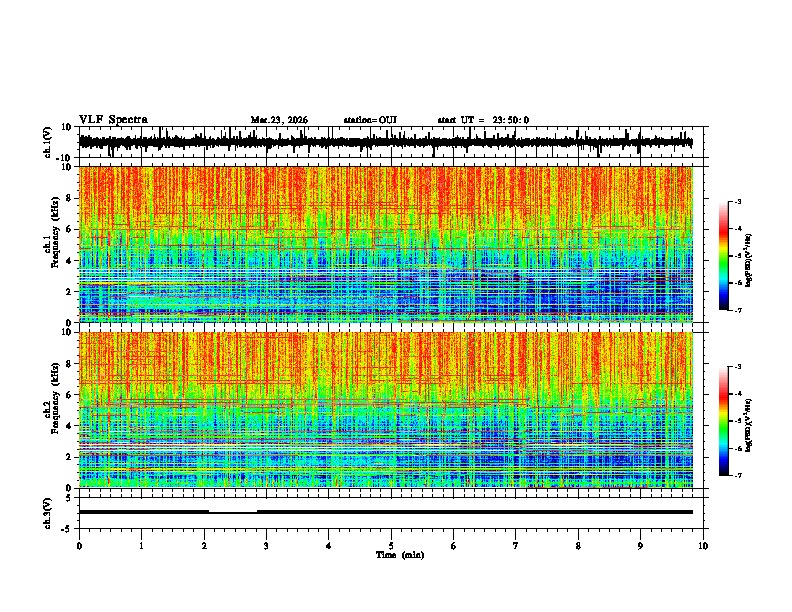The image size is (792, 612).
Task: Click inside the ch.1 spectrogram panel
Action: click(x=386, y=244)
